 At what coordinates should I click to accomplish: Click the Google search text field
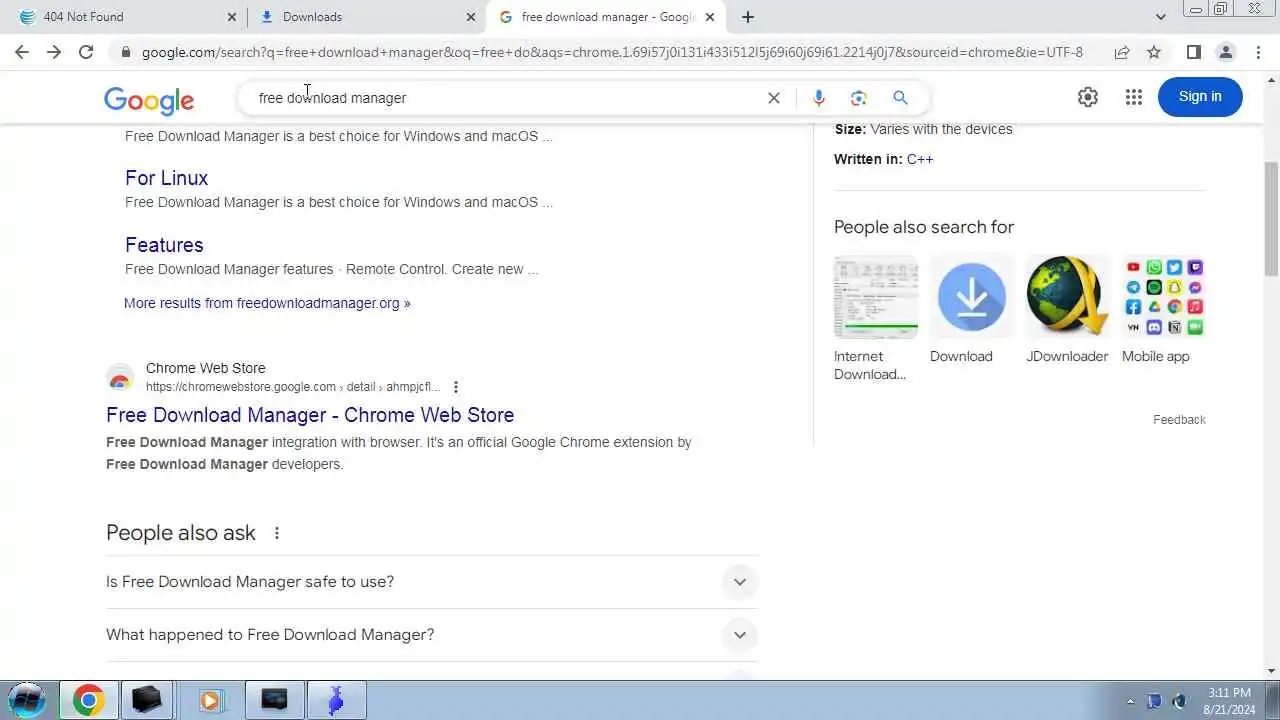(x=505, y=98)
